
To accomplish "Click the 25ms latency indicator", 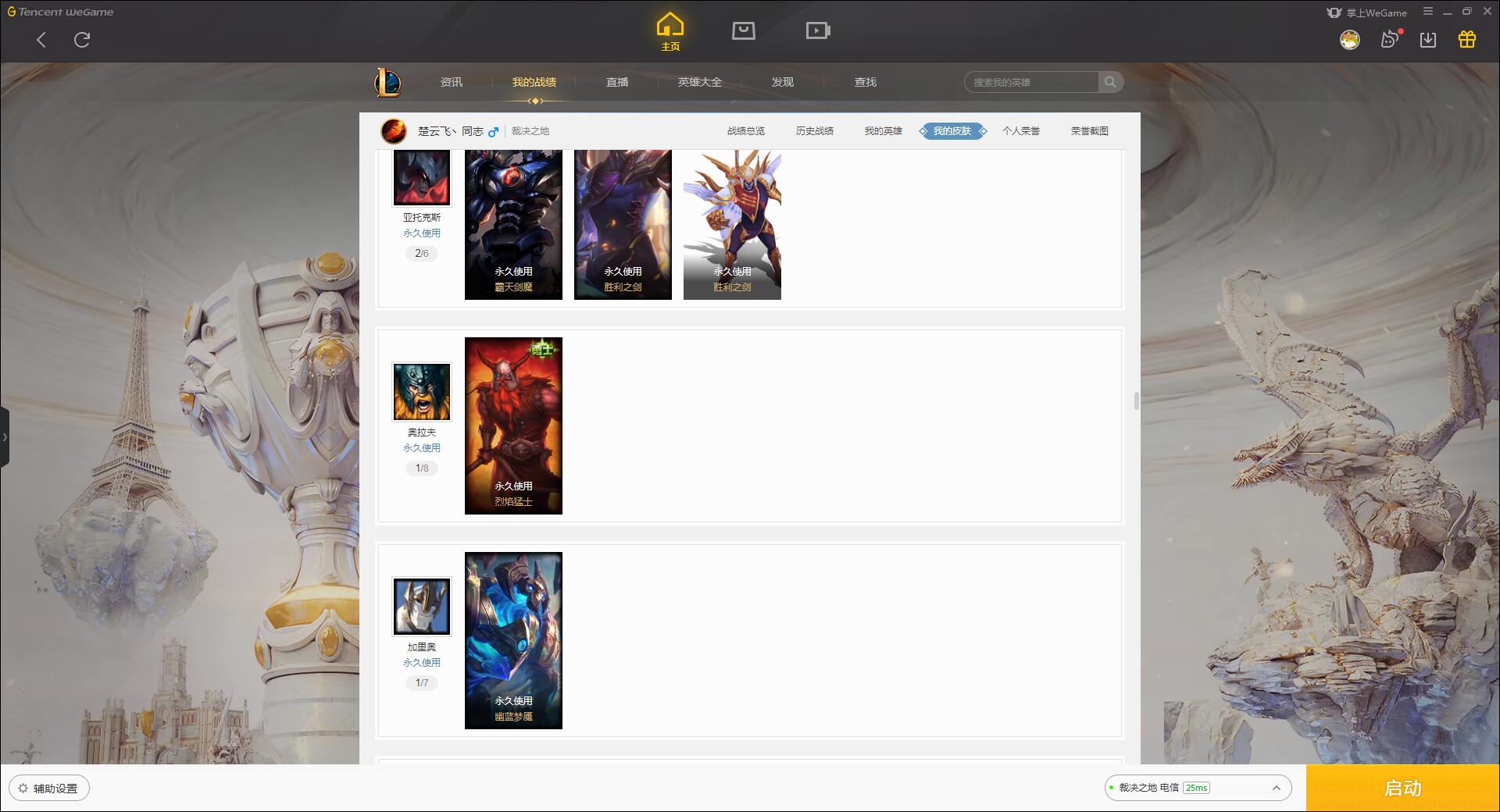I will coord(1196,788).
